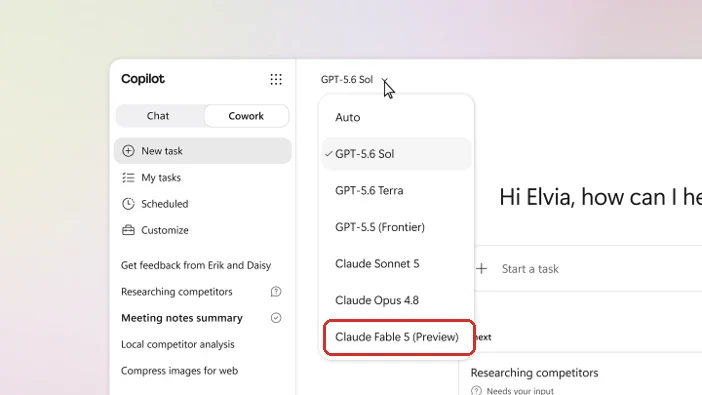
Task: Open Get feedback from Erik and Daisy
Action: click(196, 266)
